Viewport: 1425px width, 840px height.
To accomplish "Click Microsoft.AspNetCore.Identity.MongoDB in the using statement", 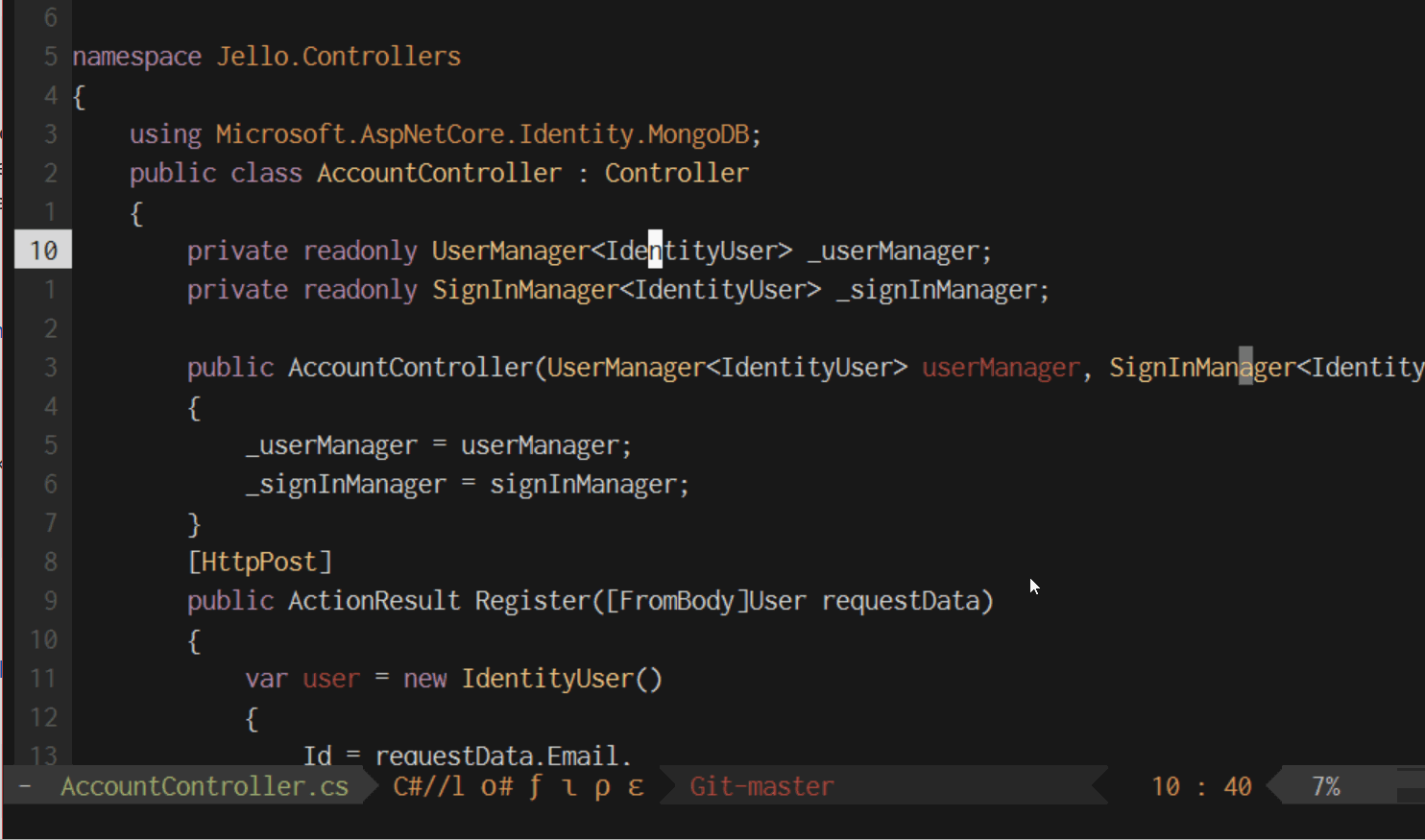I will coord(482,134).
